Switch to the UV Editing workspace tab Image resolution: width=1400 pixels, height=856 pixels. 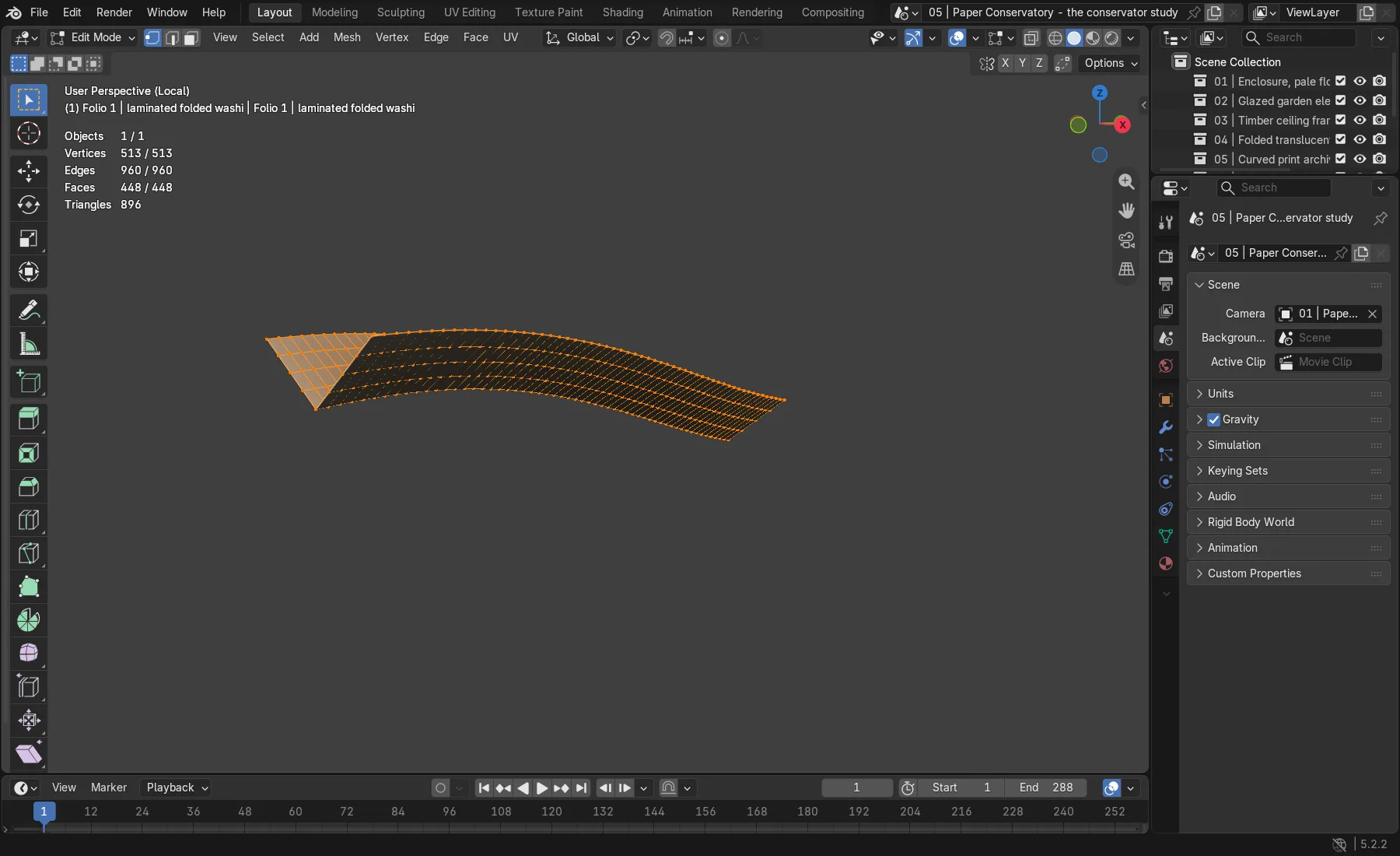(469, 12)
